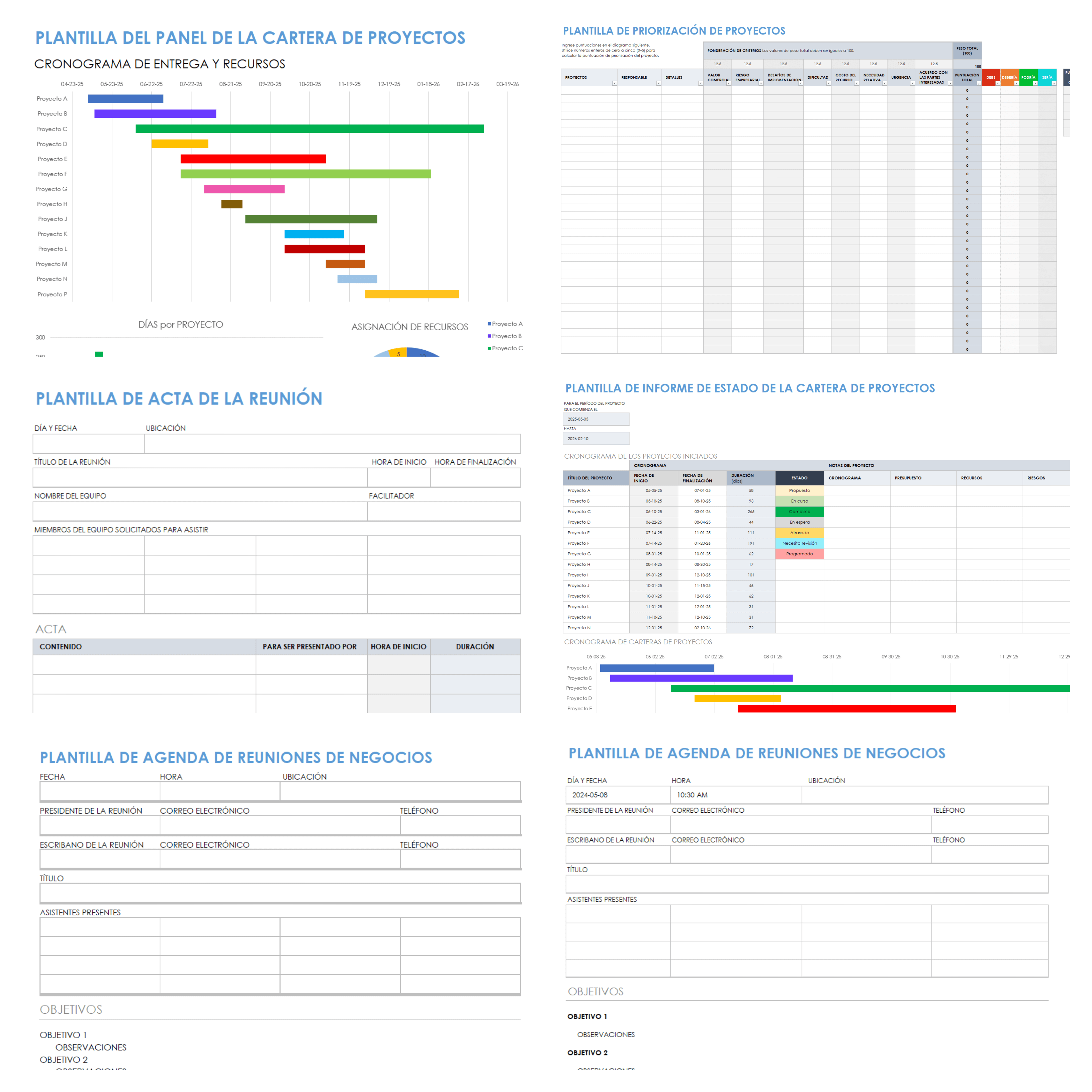Open the red DEBE column filter dropdown

[x=998, y=84]
